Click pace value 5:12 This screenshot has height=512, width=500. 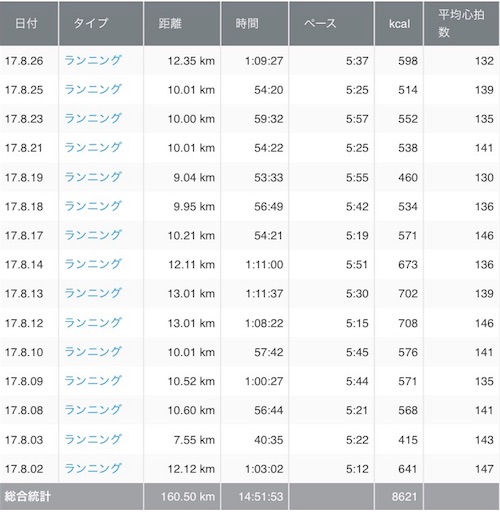pyautogui.click(x=357, y=469)
